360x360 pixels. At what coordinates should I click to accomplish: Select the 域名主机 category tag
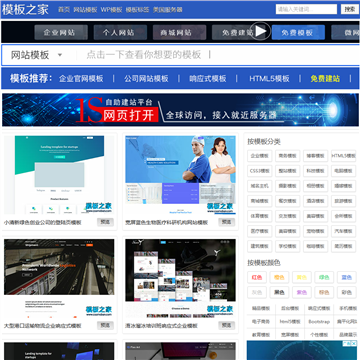coord(260,186)
